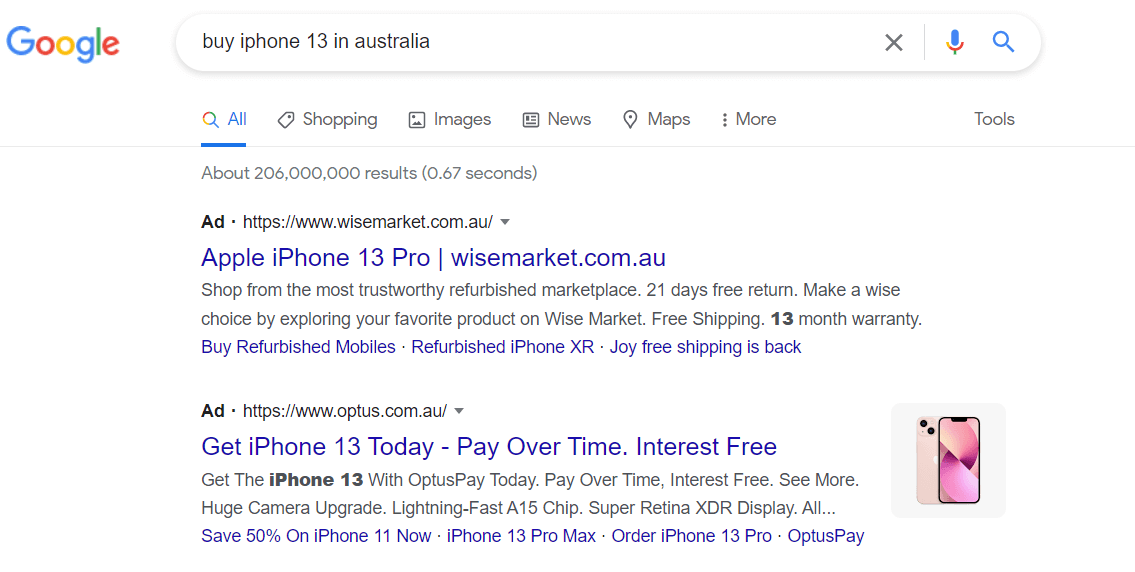Start voice search with the microphone icon

[955, 42]
